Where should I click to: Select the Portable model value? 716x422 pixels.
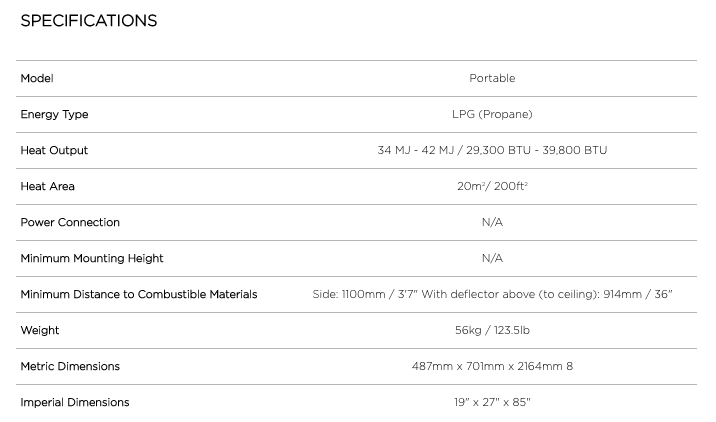click(x=492, y=78)
